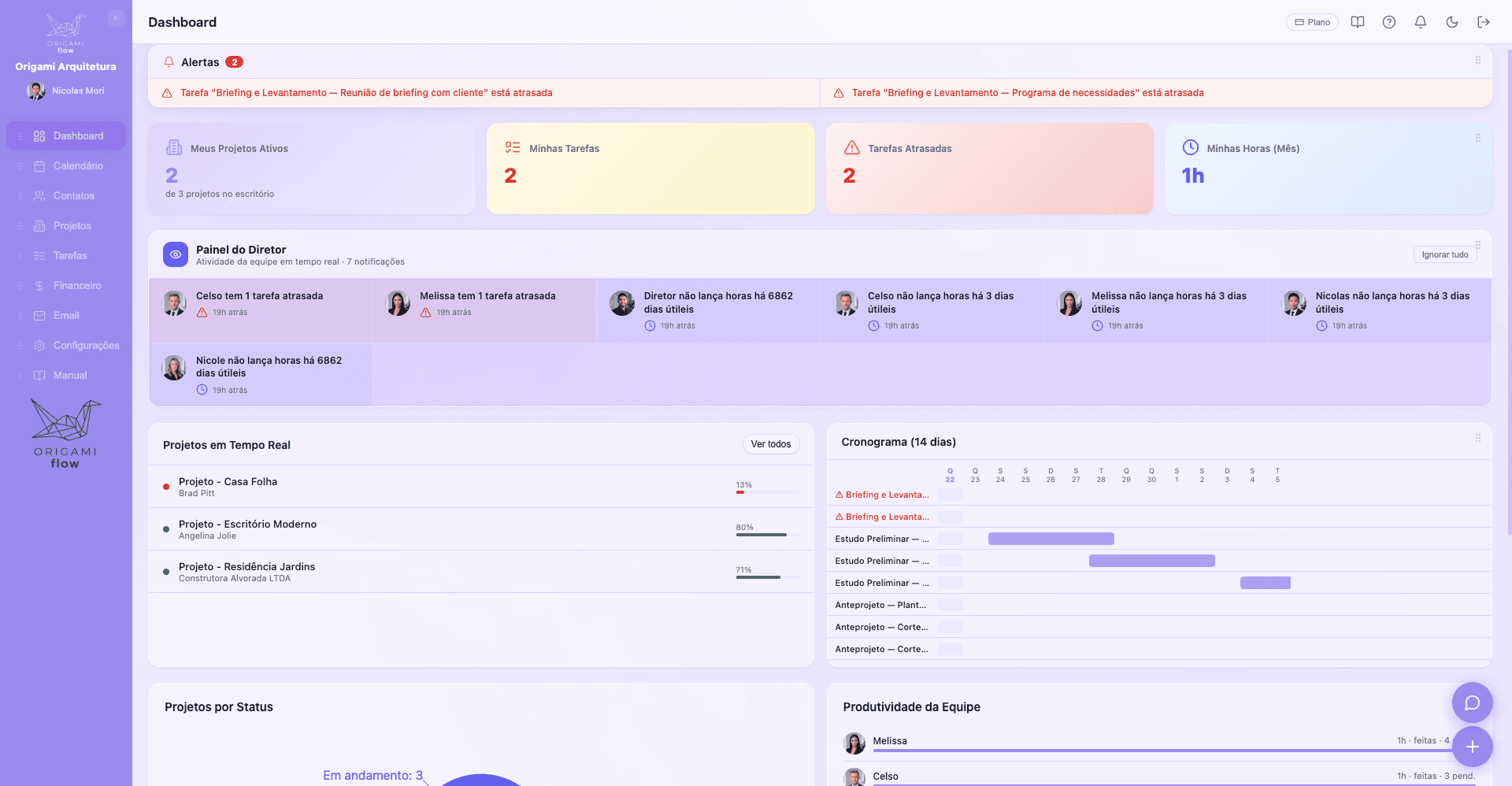Open Calendário in the sidebar
The image size is (1512, 786).
tap(66, 166)
